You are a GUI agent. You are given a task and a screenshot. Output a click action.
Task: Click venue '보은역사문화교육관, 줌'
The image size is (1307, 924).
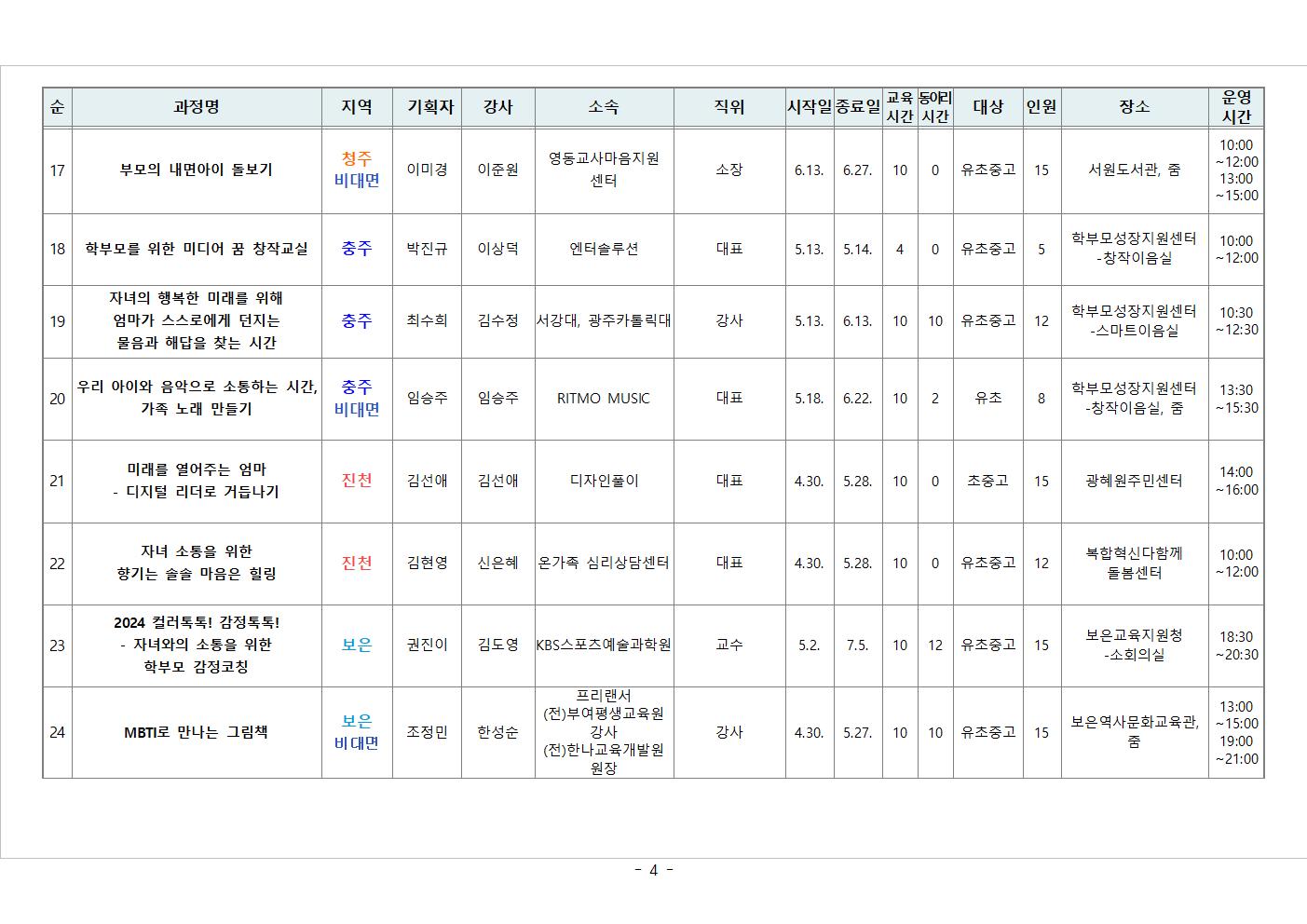[1135, 732]
